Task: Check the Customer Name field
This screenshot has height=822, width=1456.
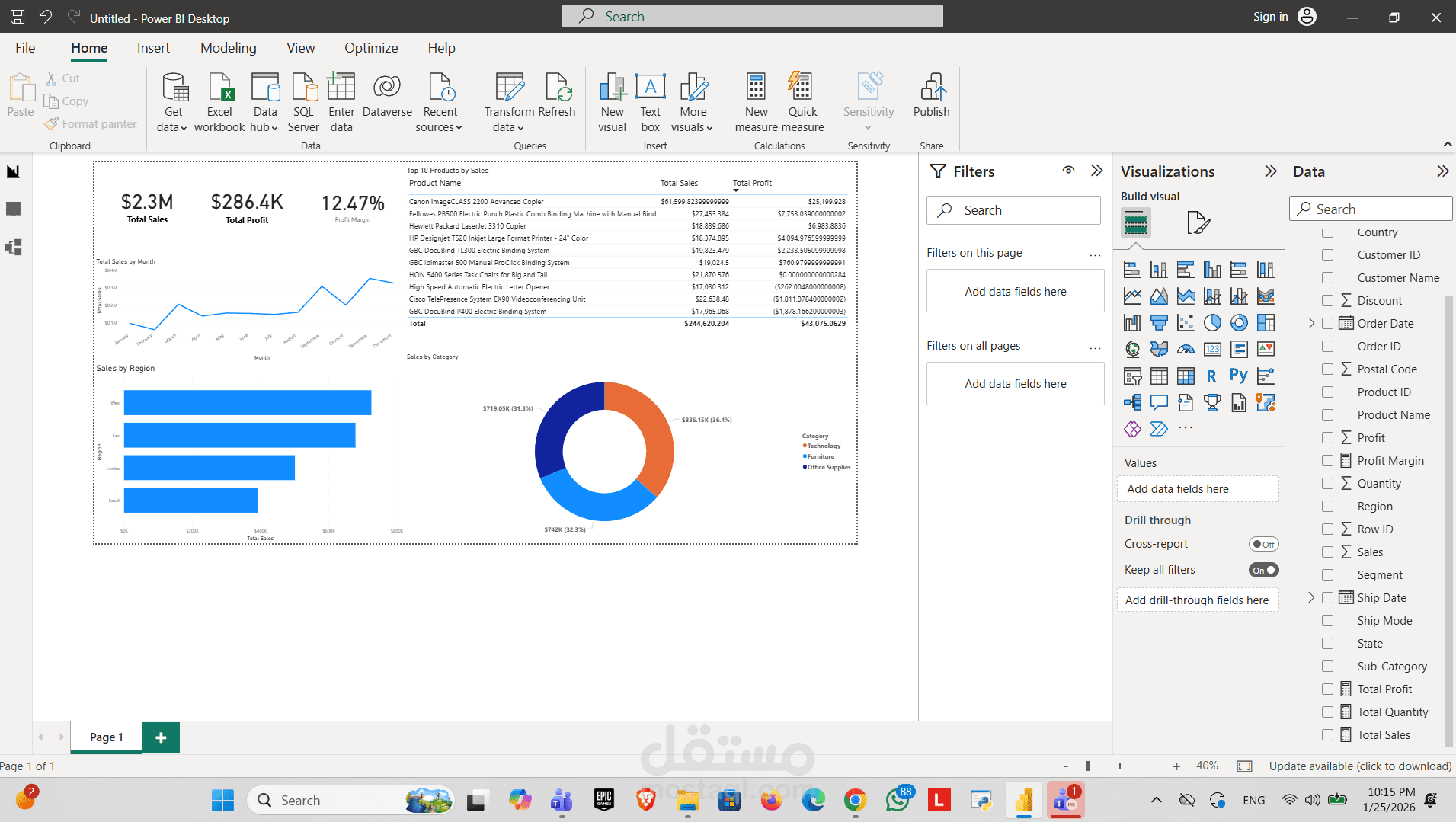Action: click(1327, 277)
